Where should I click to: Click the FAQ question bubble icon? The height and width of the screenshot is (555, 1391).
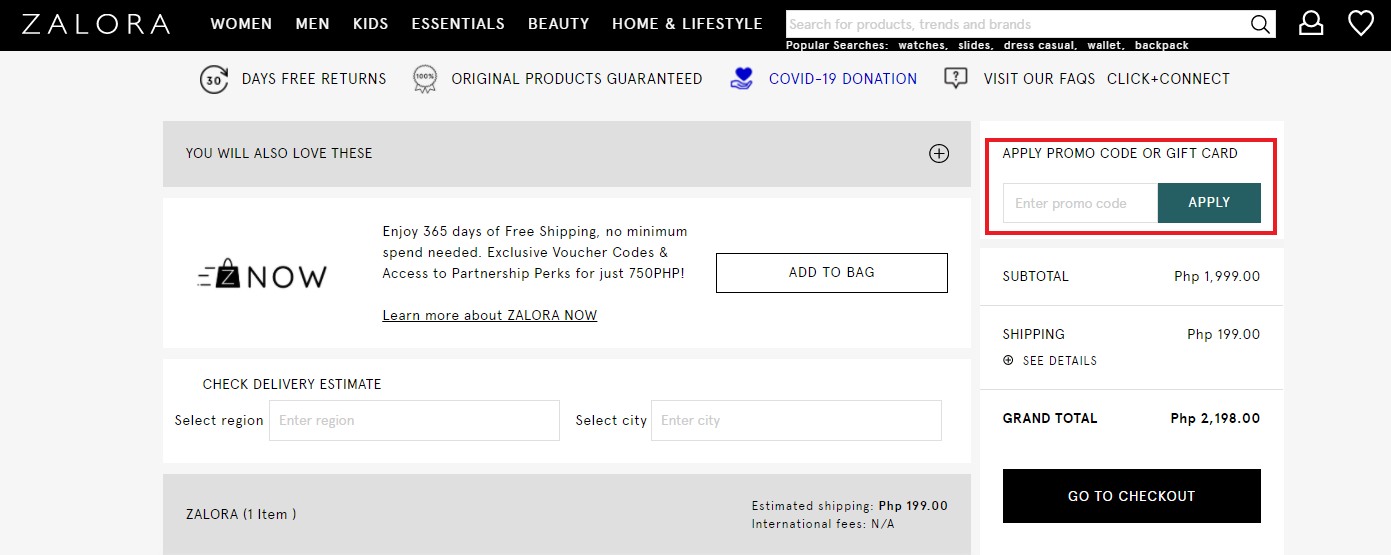point(956,78)
